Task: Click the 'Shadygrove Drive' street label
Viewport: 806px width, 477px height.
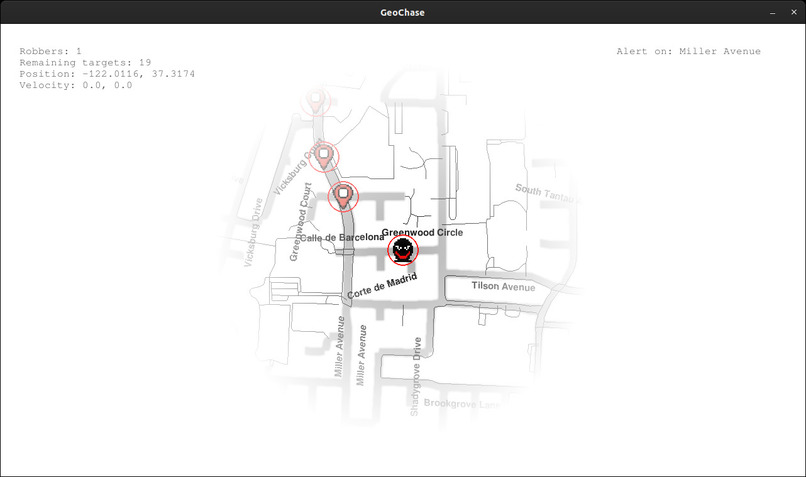Action: coord(416,377)
